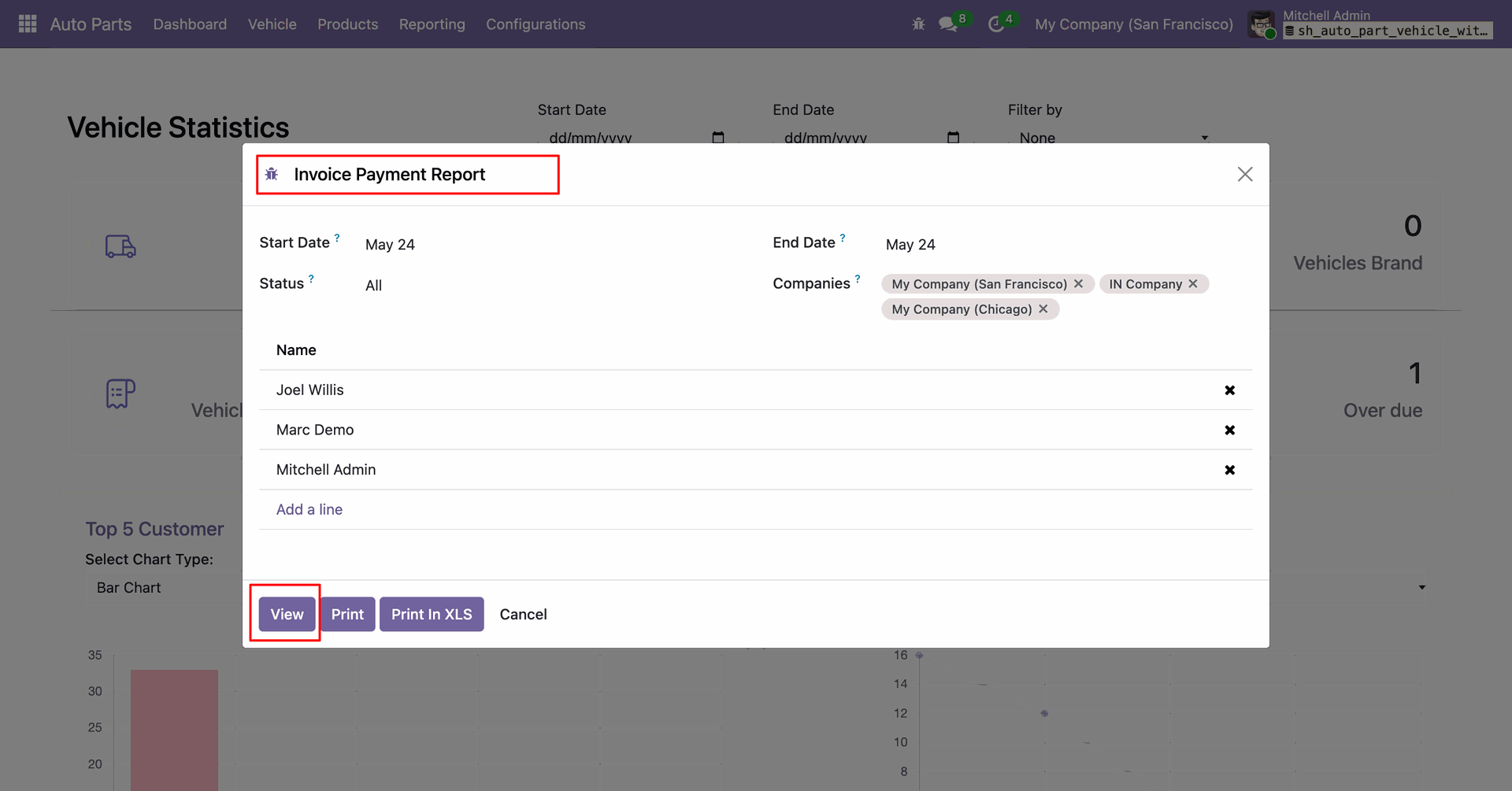Click the Start Date help question mark
The width and height of the screenshot is (1512, 791).
(x=337, y=237)
